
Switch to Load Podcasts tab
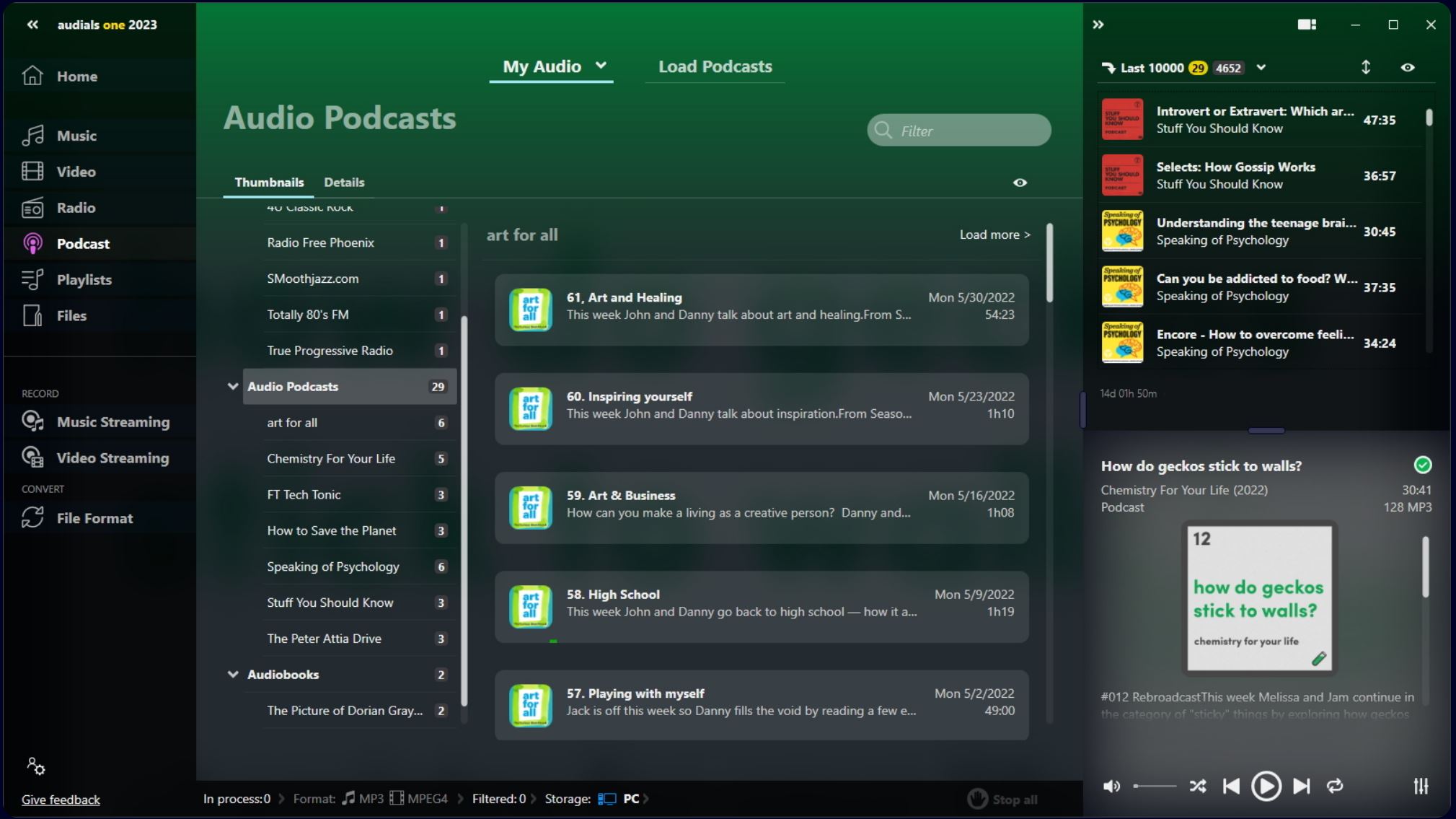click(715, 67)
